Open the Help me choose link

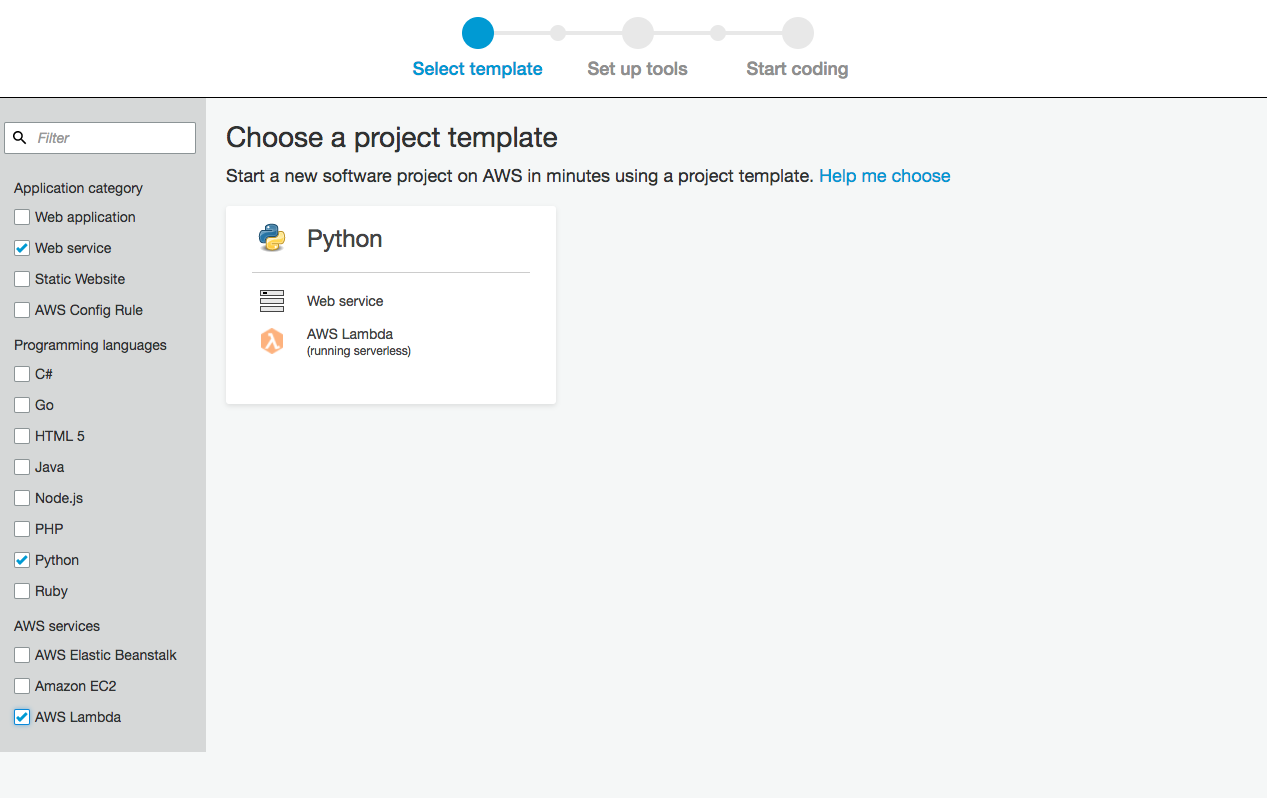pos(884,176)
